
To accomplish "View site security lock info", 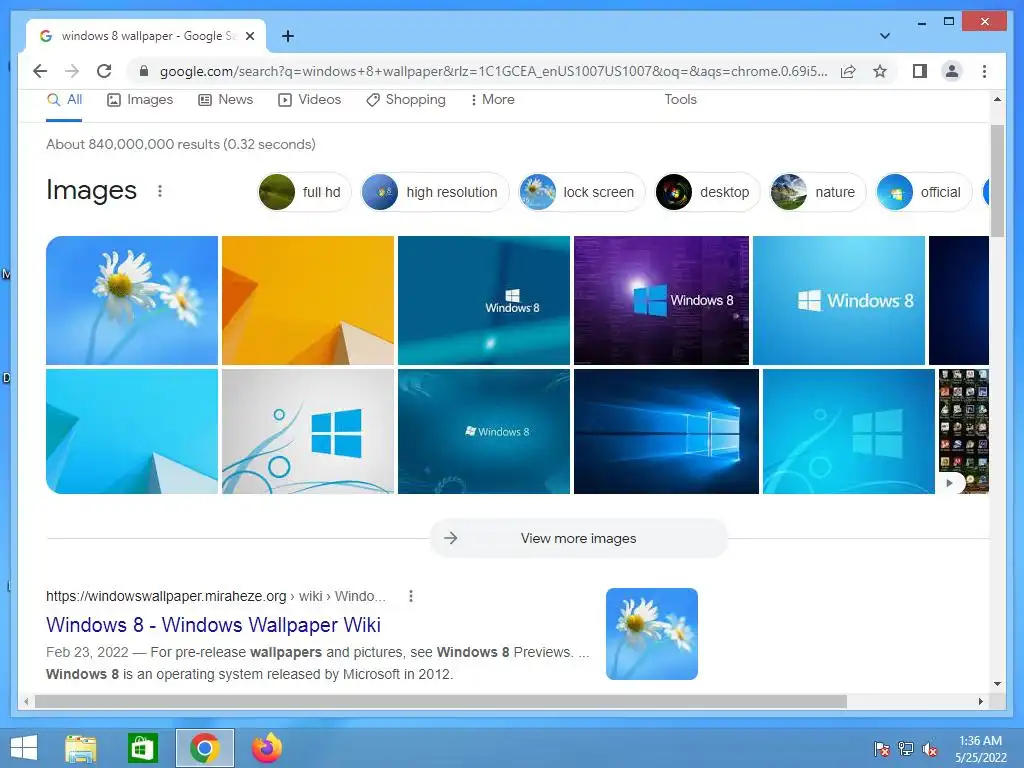I will [144, 71].
